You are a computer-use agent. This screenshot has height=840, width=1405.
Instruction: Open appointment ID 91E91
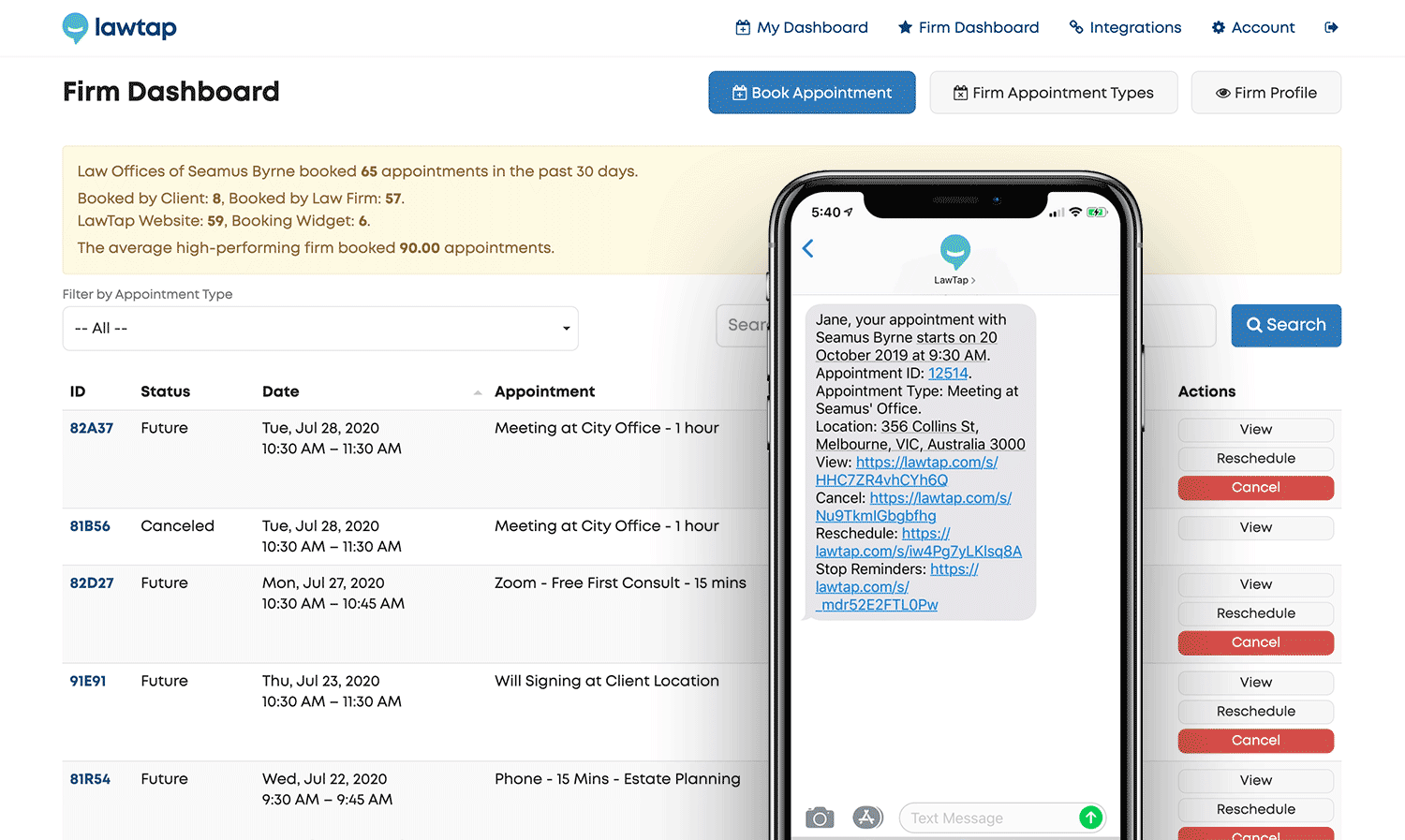tap(88, 681)
